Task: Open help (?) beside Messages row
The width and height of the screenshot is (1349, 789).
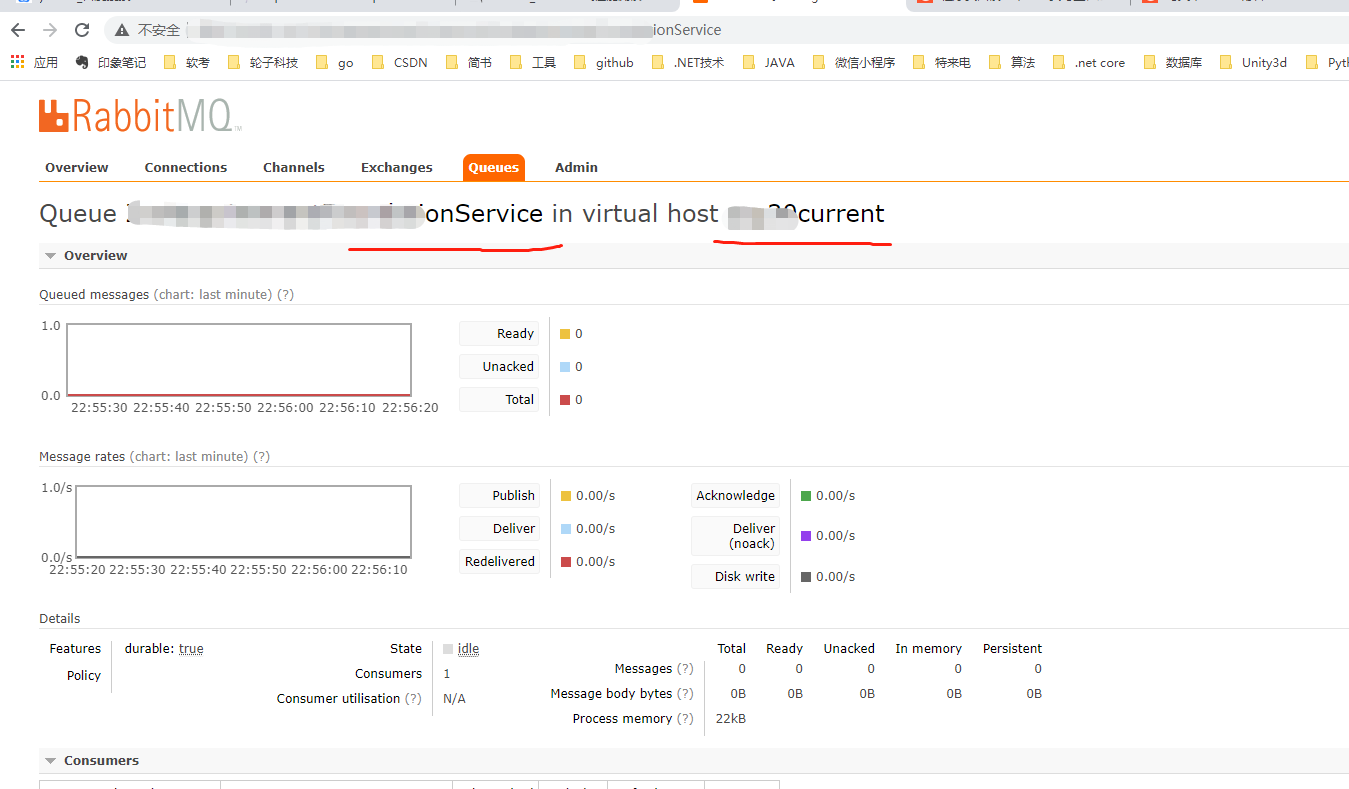Action: [x=685, y=668]
